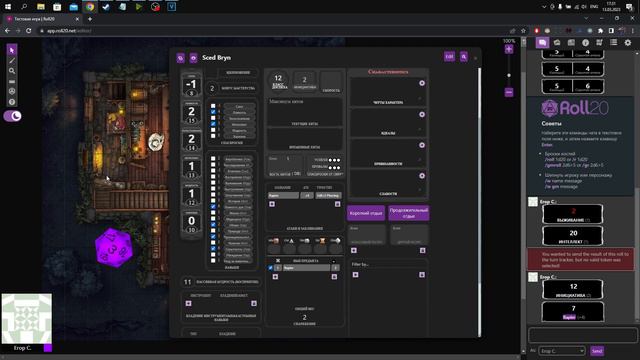Add a resource with plus below rest fields
The height and width of the screenshot is (360, 640).
(x=354, y=250)
